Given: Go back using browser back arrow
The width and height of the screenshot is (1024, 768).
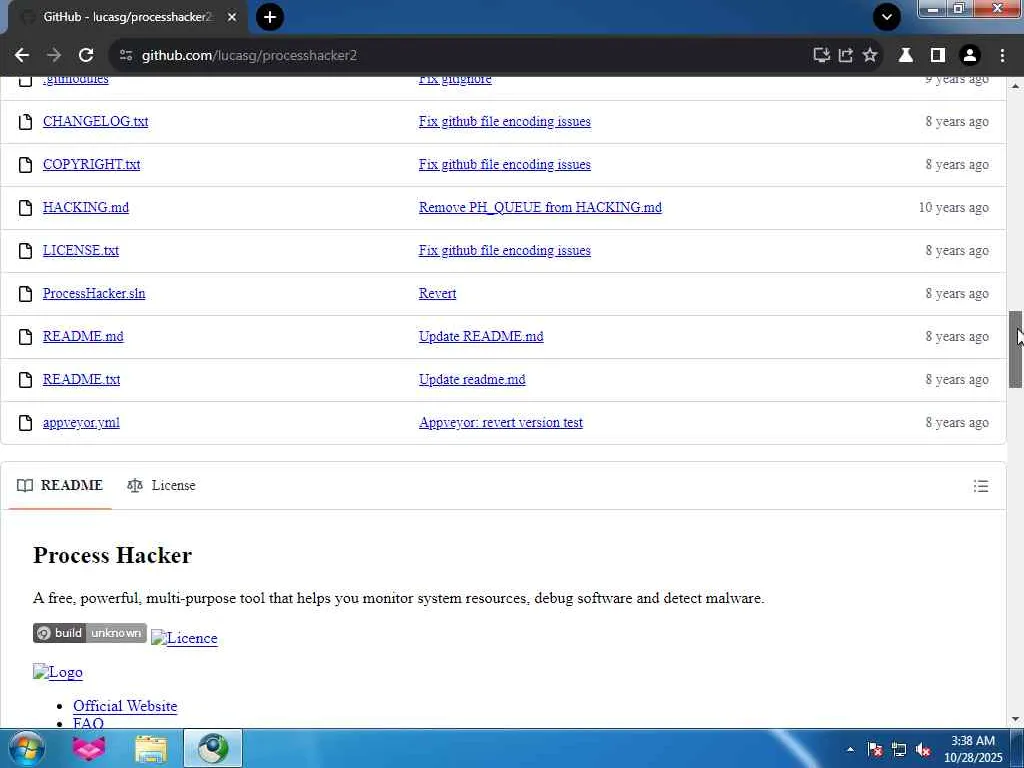Looking at the screenshot, I should pyautogui.click(x=22, y=56).
